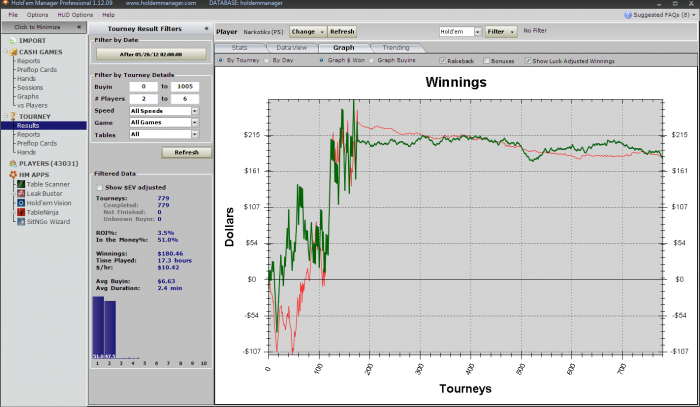Open the Hold'em game type dropdown

[x=478, y=32]
